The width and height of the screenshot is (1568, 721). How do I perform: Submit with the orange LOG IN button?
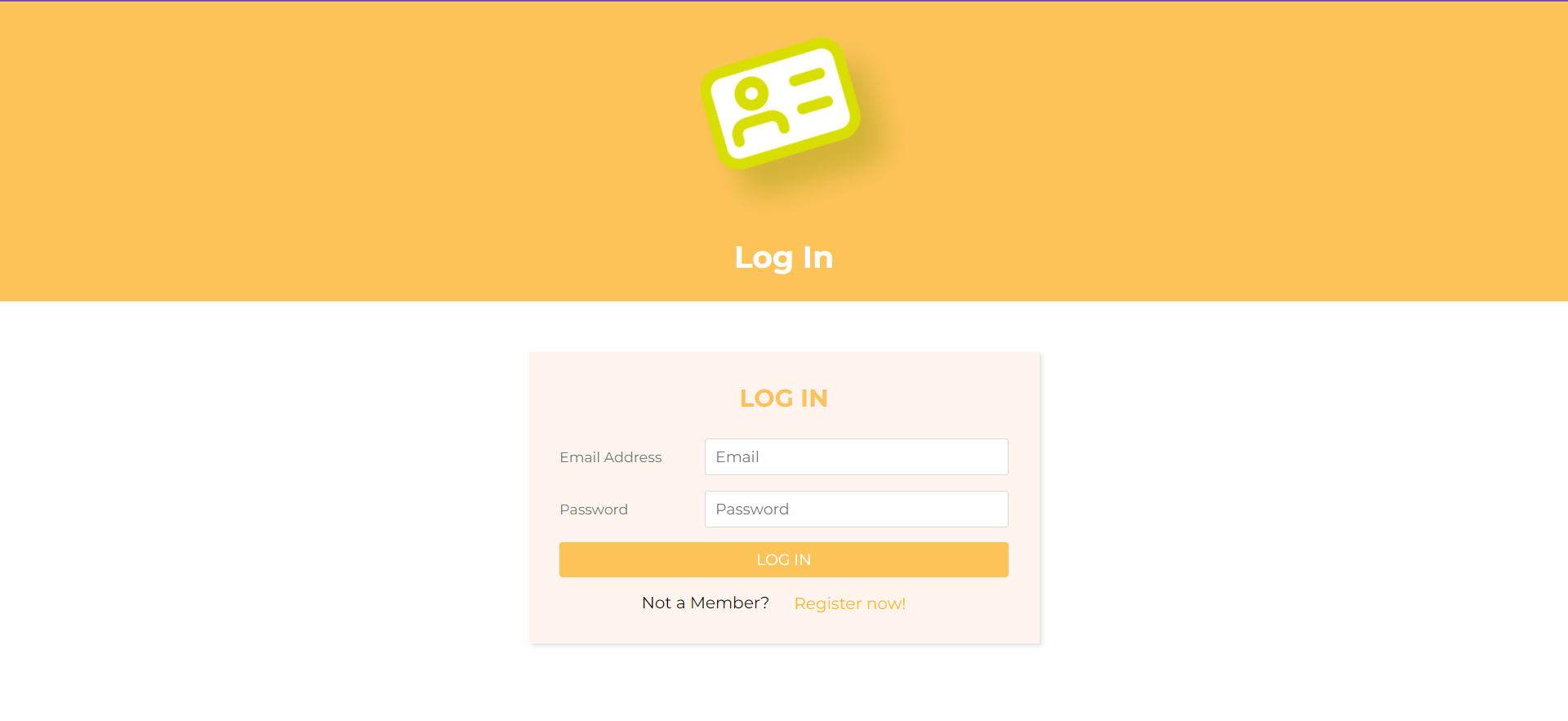click(783, 559)
